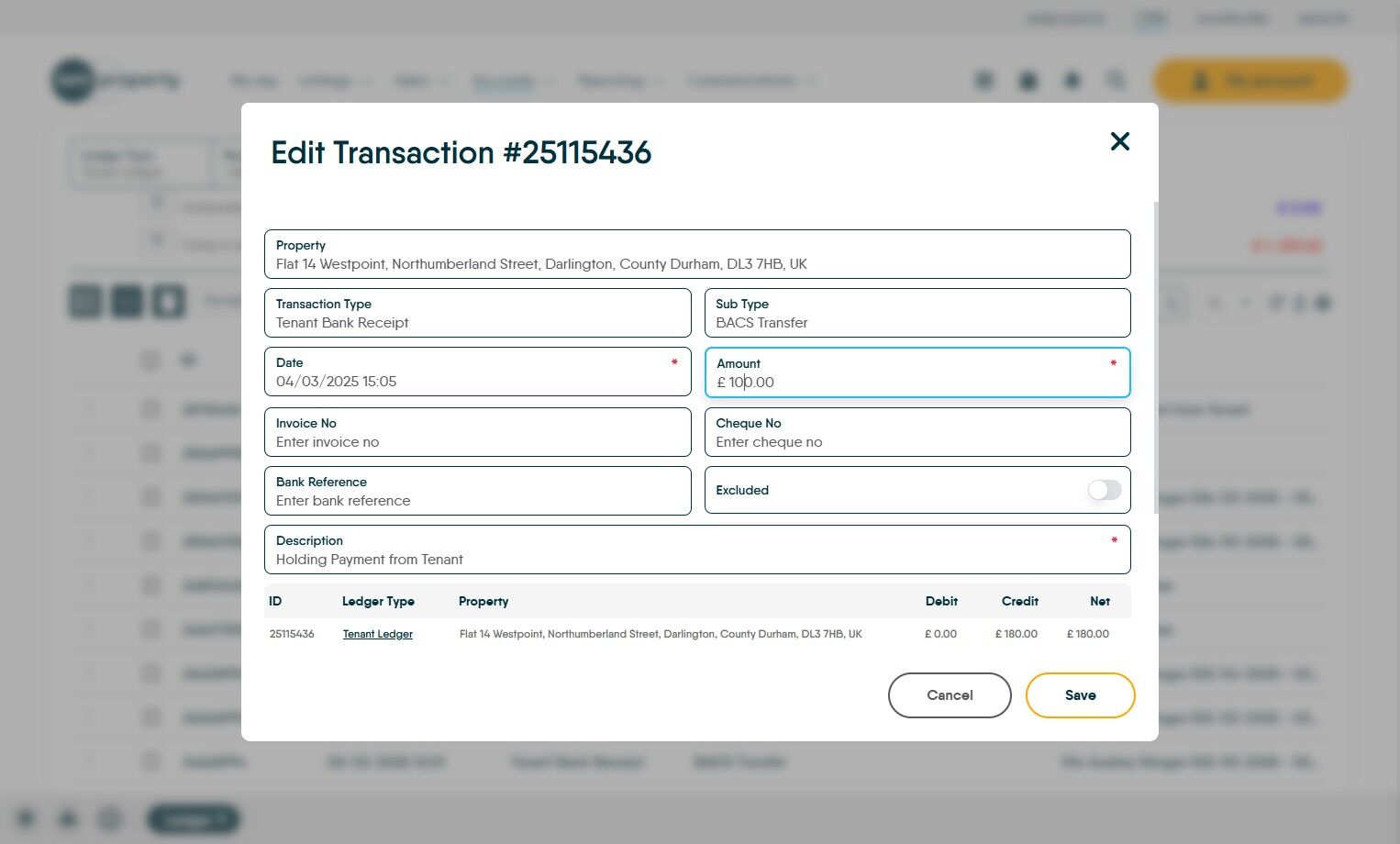
Task: Open the Tenant Ledger link
Action: coord(378,634)
